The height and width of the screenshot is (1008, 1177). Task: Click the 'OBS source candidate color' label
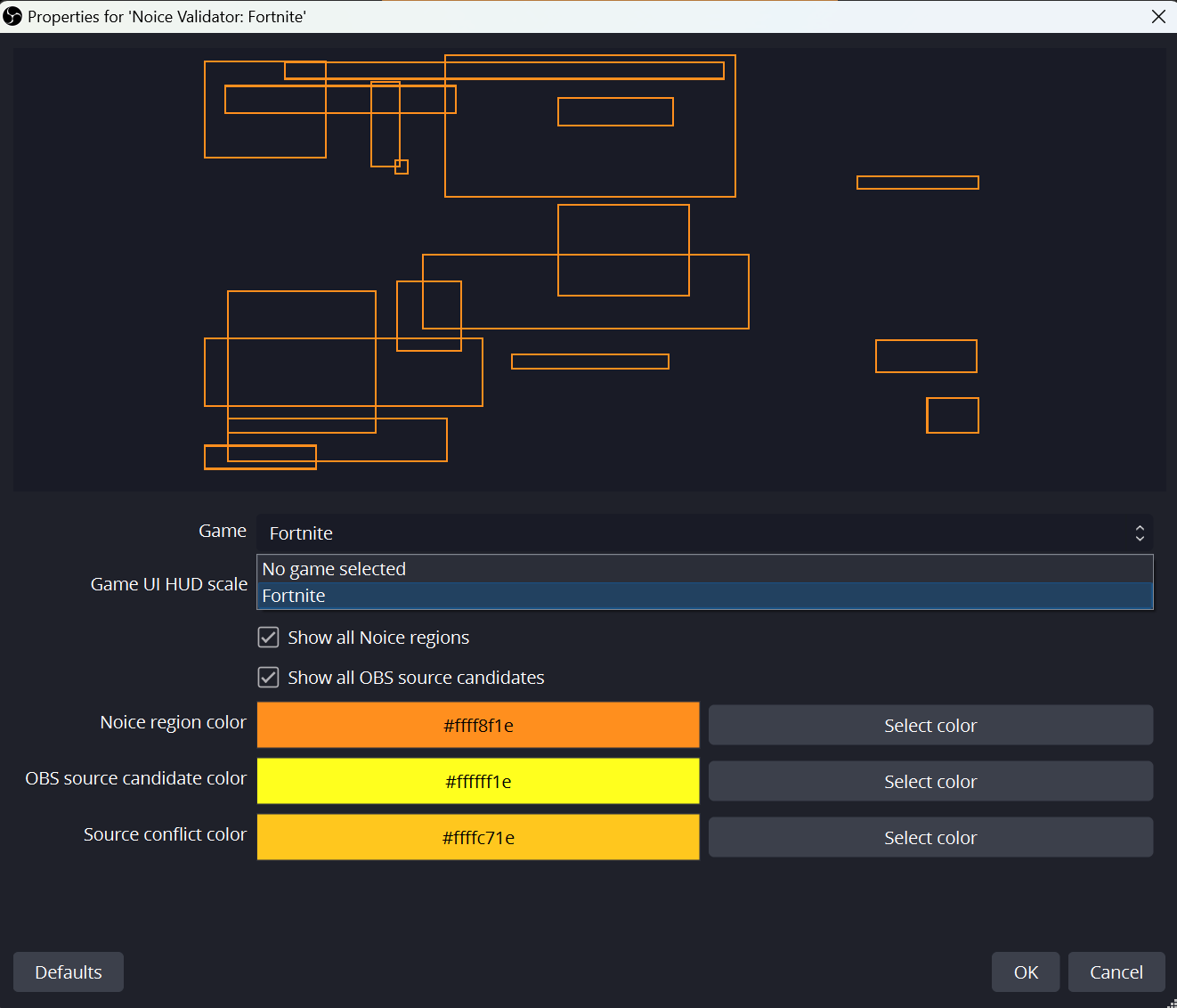[x=135, y=778]
